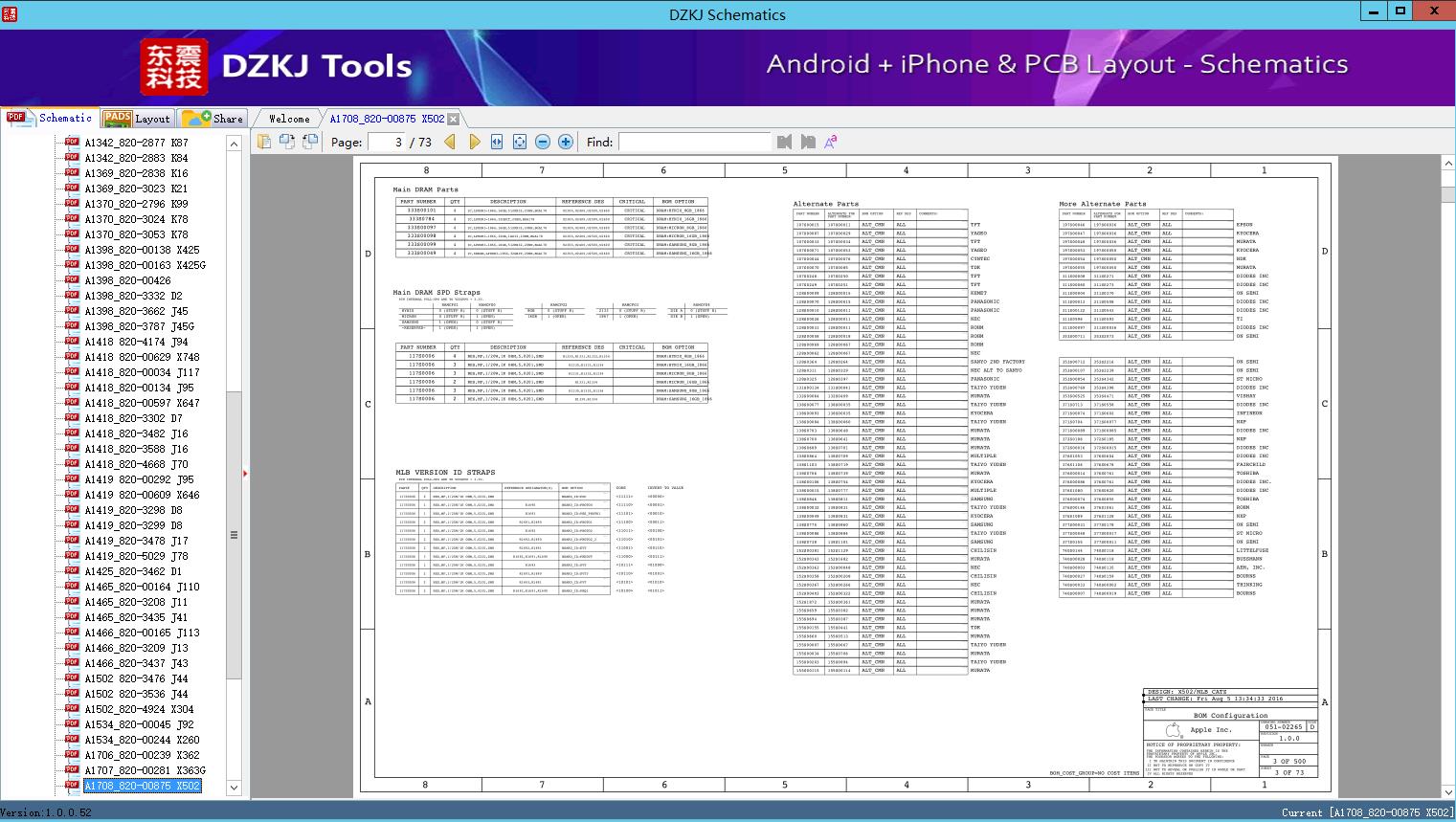The width and height of the screenshot is (1456, 822).
Task: Click the page number field
Action: click(x=385, y=142)
